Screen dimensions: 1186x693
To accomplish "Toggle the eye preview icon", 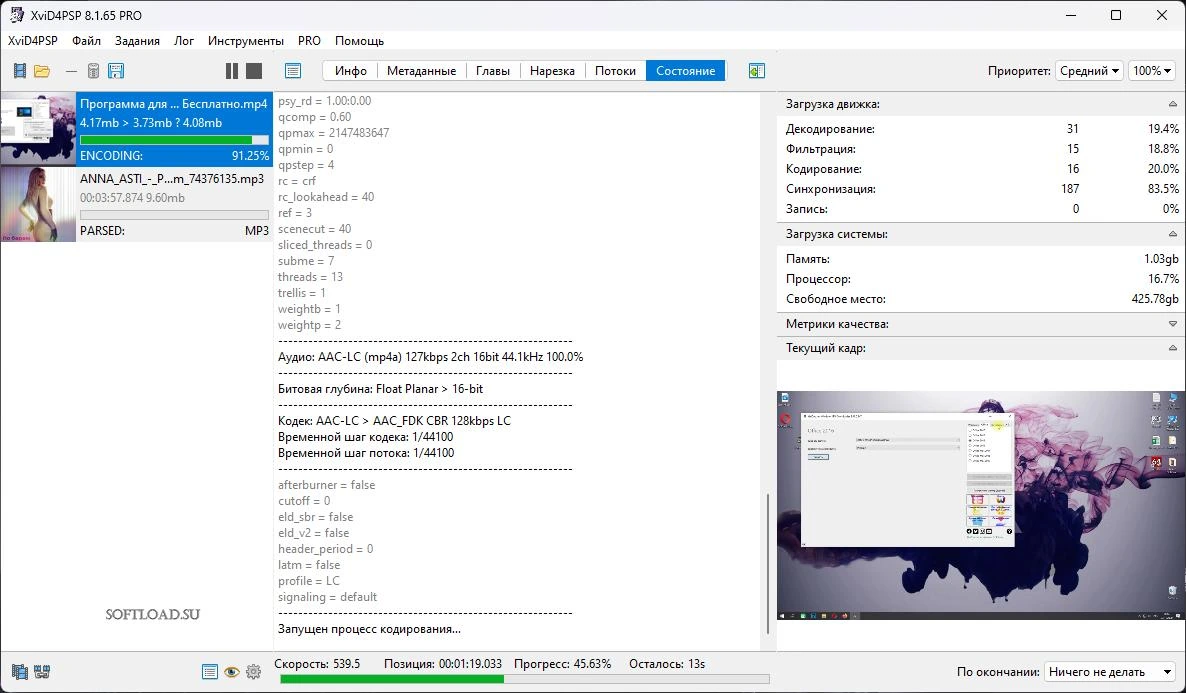I will pyautogui.click(x=231, y=672).
